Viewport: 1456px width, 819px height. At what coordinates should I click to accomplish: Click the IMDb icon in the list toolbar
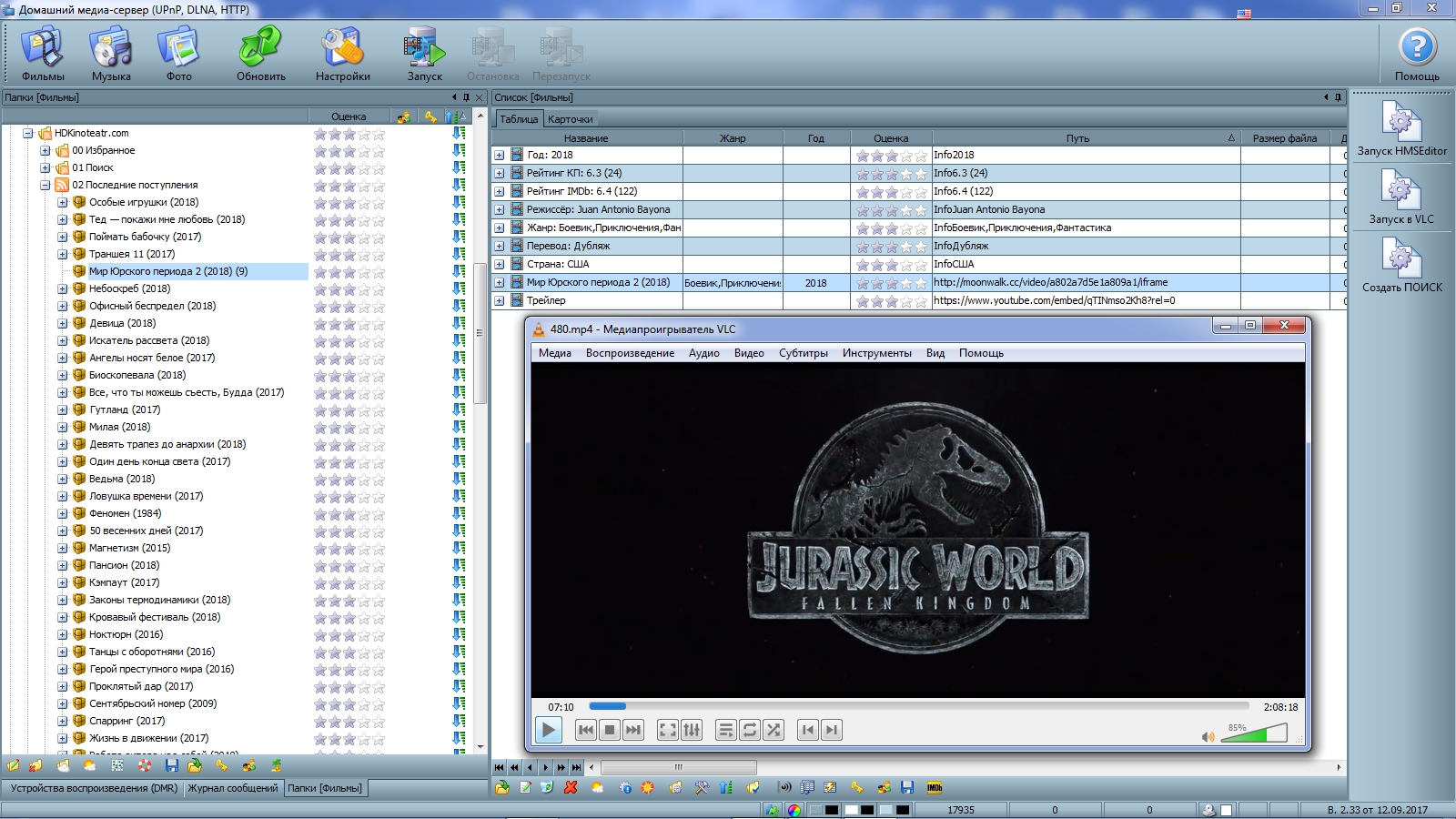click(935, 787)
